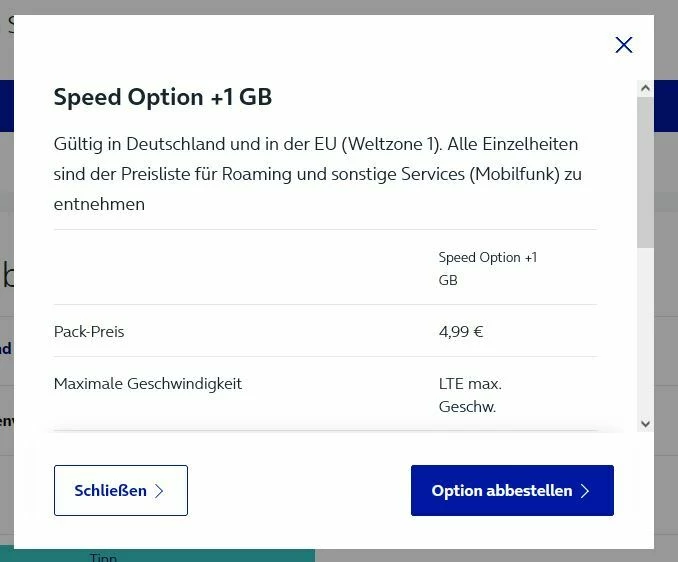Click the teal Tipp label behind the dialog
The width and height of the screenshot is (678, 562).
click(x=104, y=557)
